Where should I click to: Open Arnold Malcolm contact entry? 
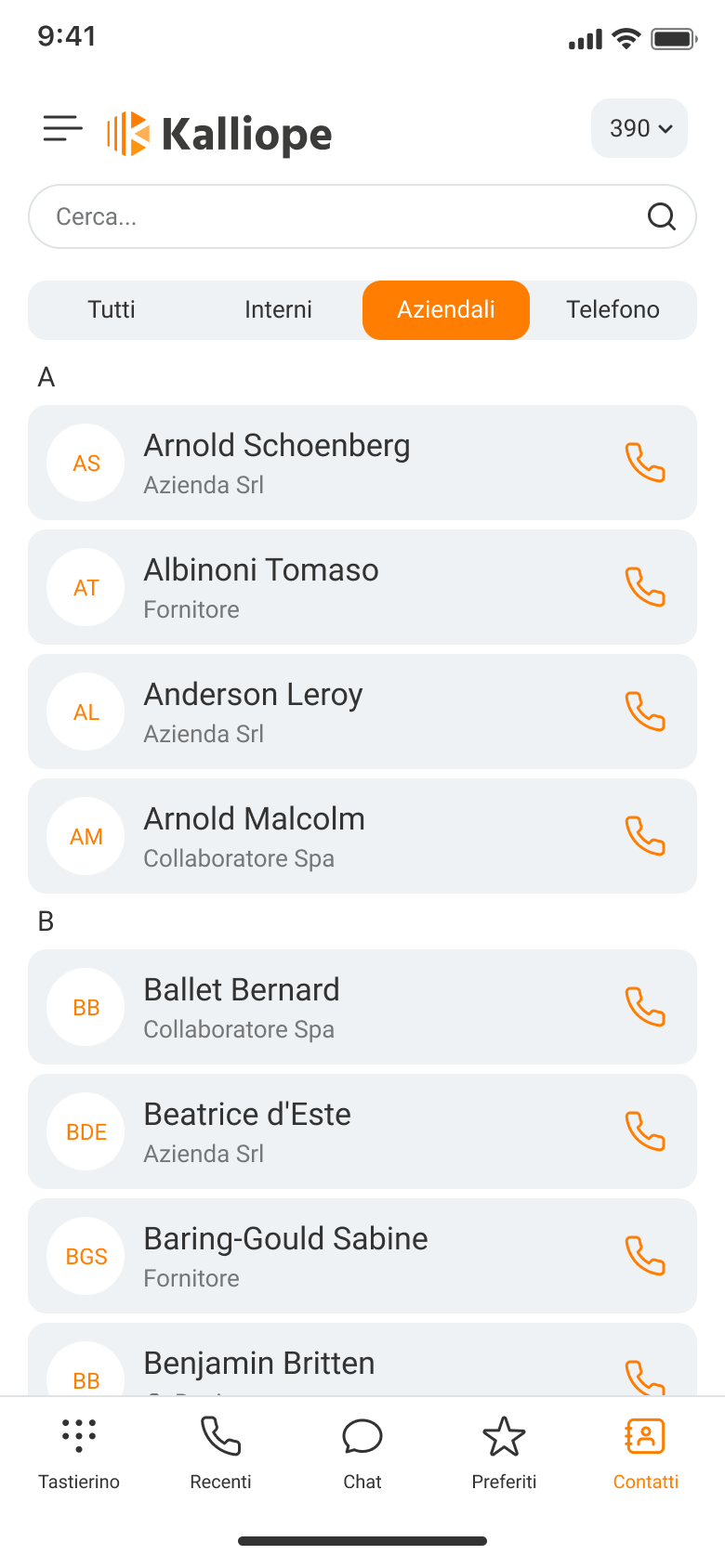362,836
